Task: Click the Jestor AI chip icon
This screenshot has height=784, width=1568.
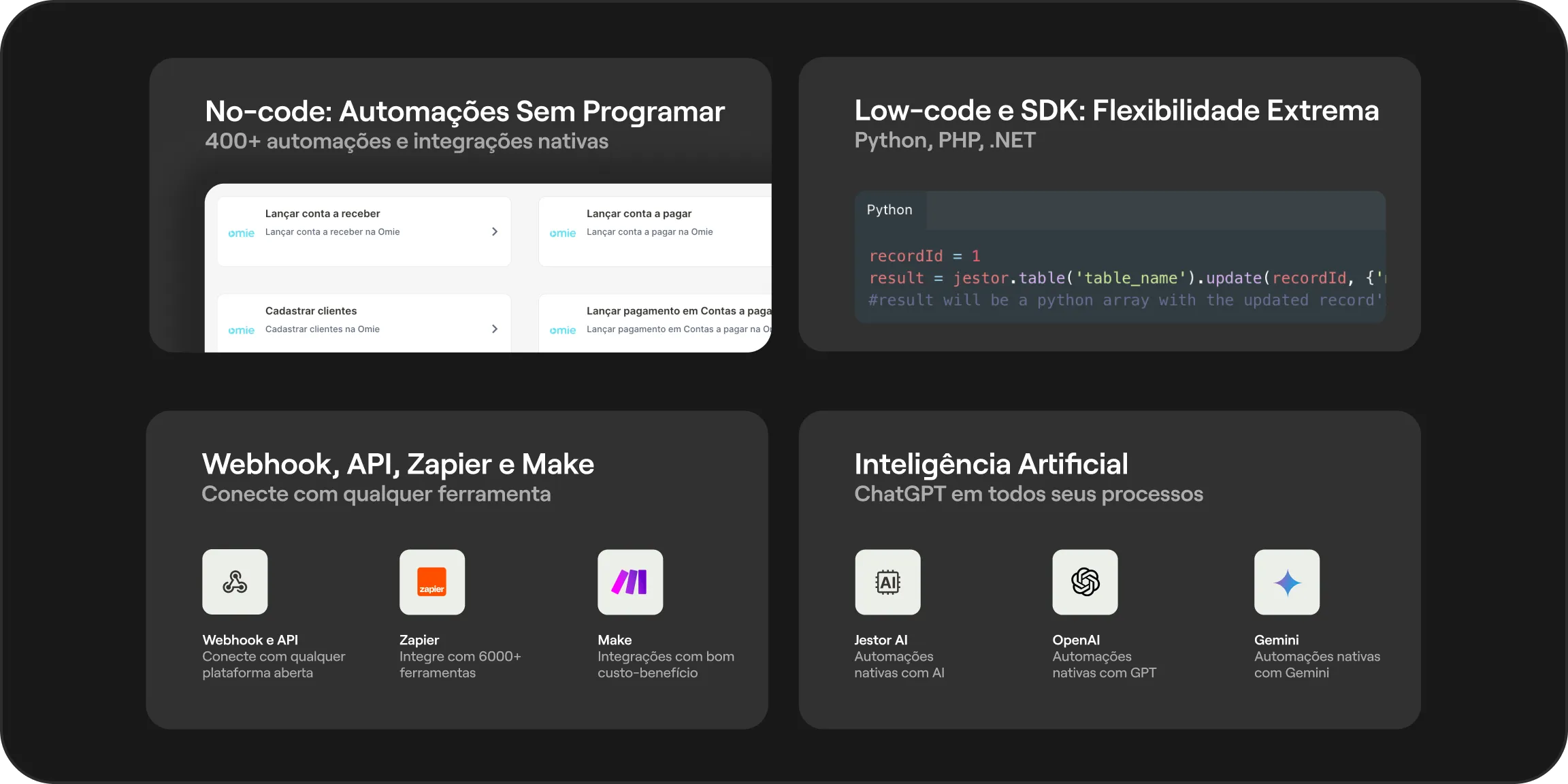Action: click(887, 582)
